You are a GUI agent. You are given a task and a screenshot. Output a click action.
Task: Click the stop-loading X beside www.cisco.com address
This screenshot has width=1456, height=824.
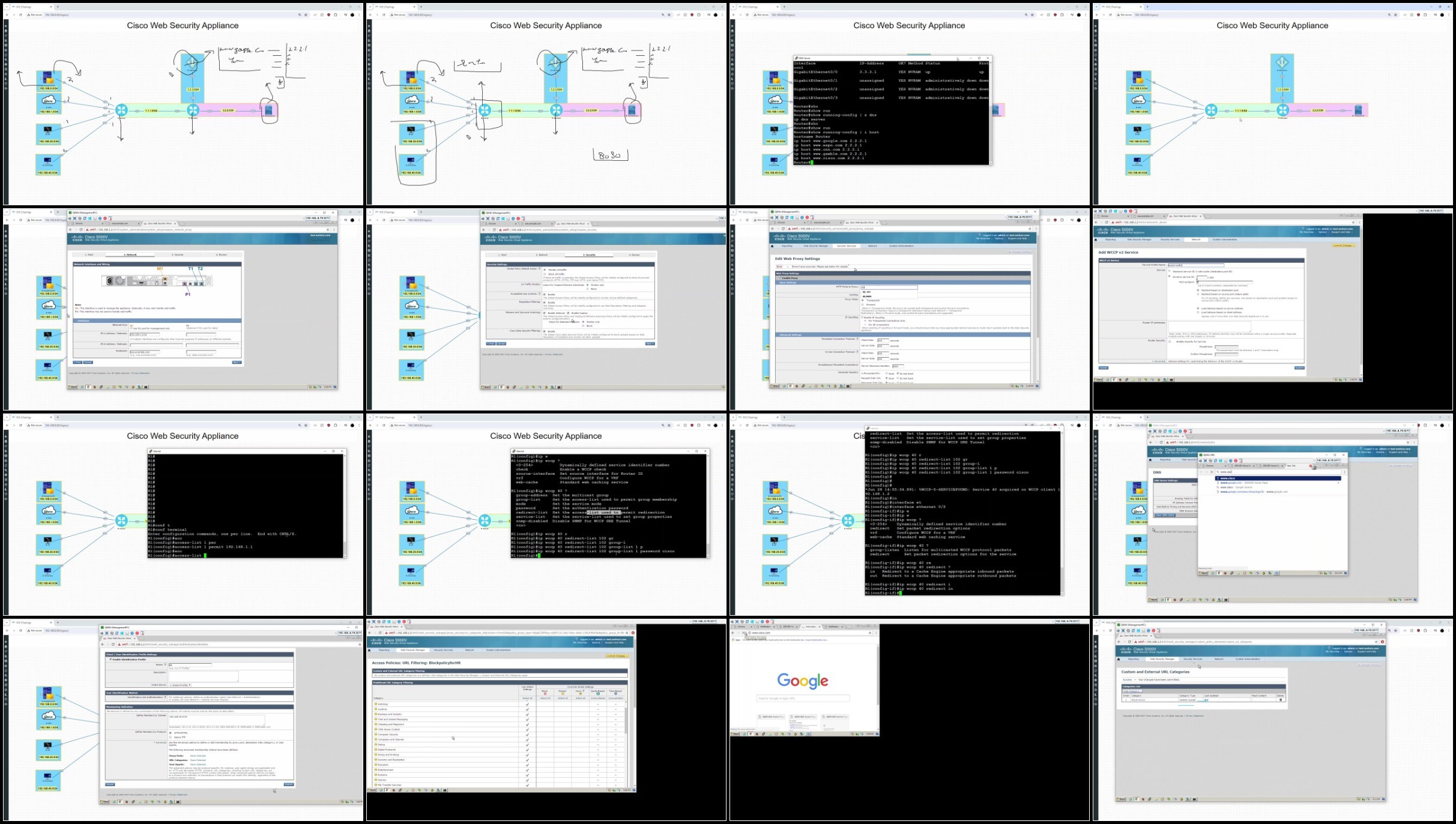pos(743,633)
